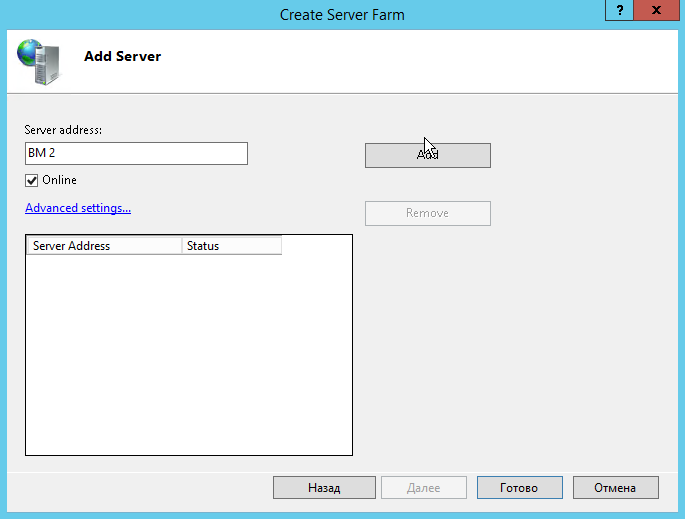Click the Create Server Farm title bar
This screenshot has width=685, height=519.
coord(342,14)
